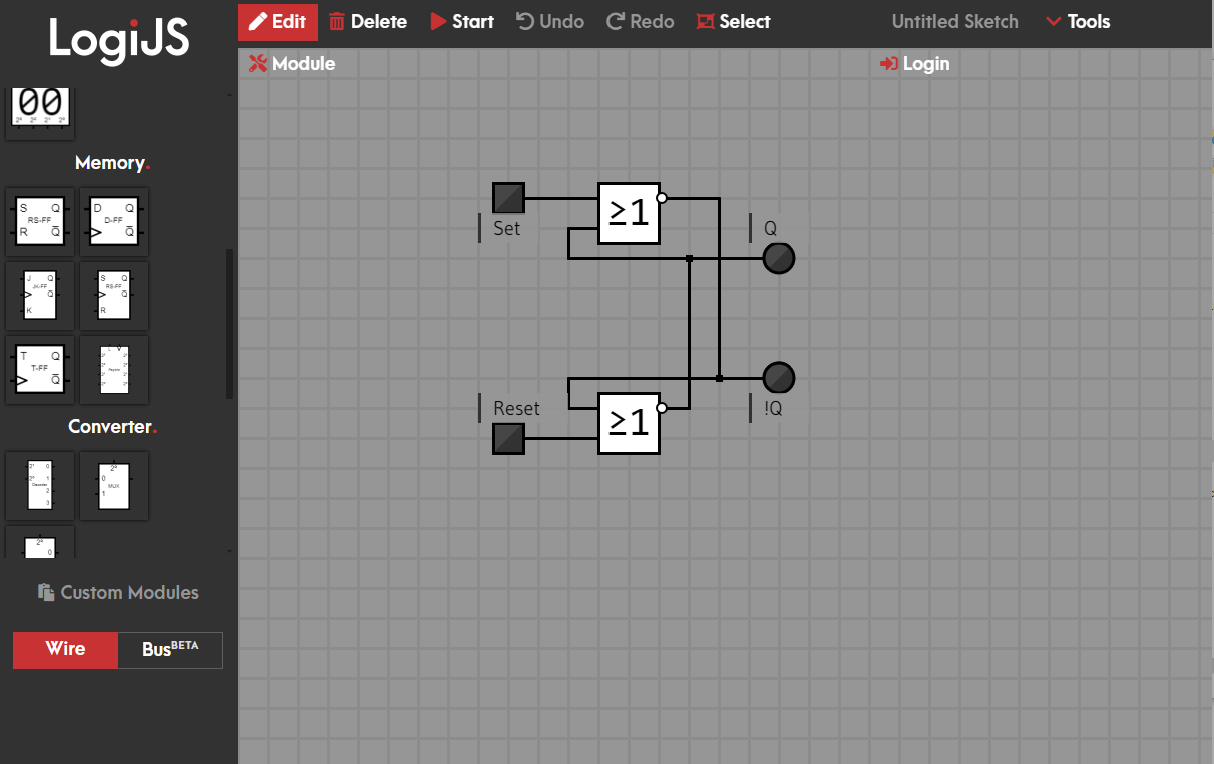1214x764 pixels.
Task: Select the clocked RS-FF component
Action: coord(114,296)
